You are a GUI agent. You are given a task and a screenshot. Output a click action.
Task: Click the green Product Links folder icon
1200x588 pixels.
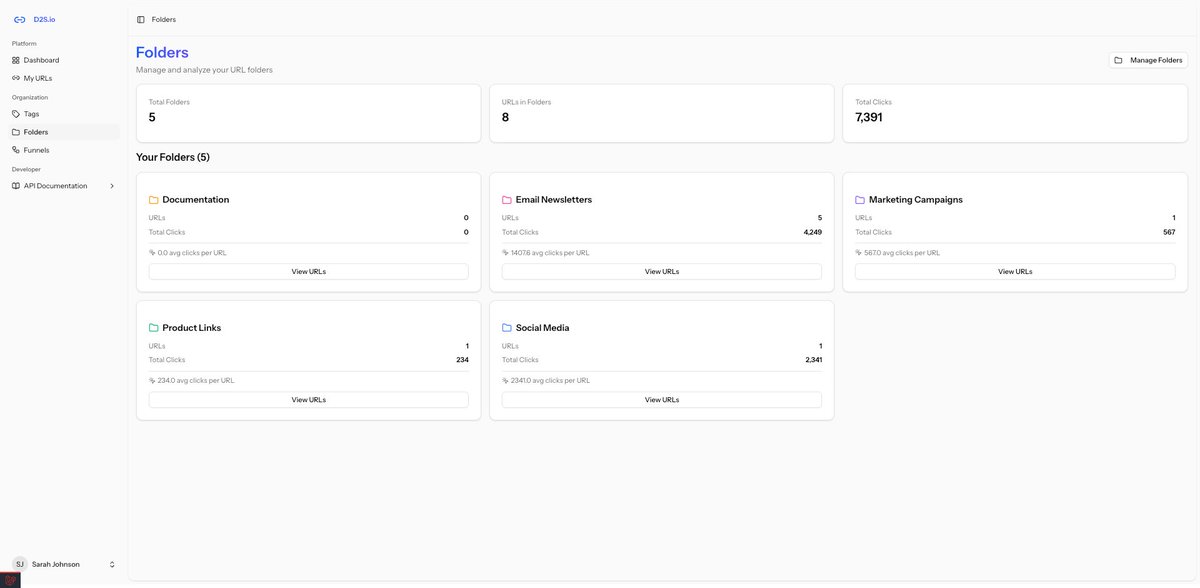(x=154, y=328)
